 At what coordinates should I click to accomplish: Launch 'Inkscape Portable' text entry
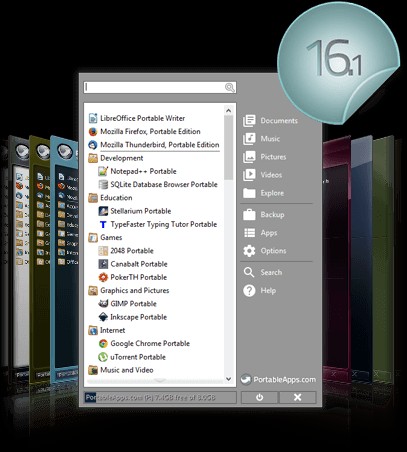click(x=138, y=317)
